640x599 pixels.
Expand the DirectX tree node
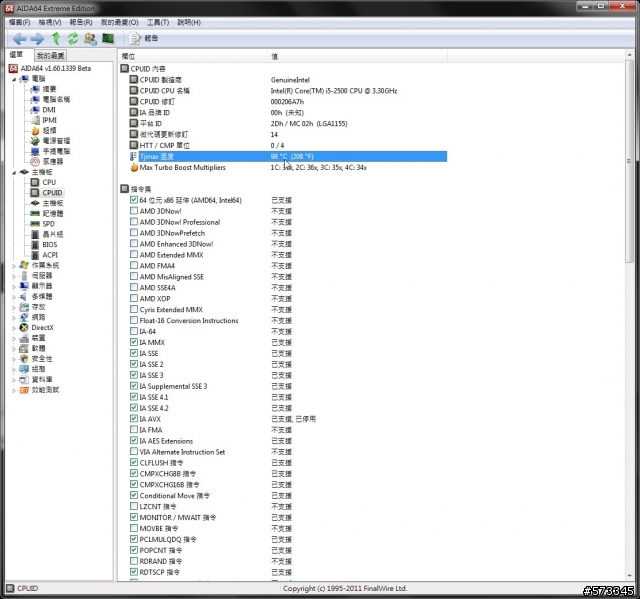click(x=14, y=328)
